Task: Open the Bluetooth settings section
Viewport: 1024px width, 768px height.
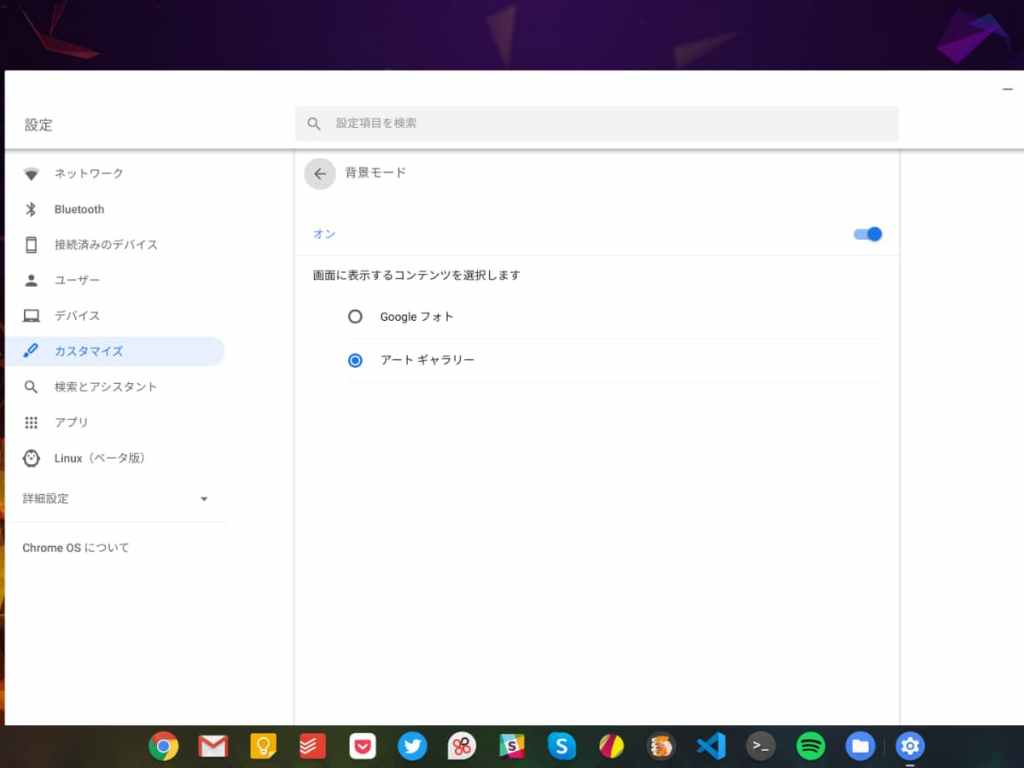Action: [x=79, y=209]
